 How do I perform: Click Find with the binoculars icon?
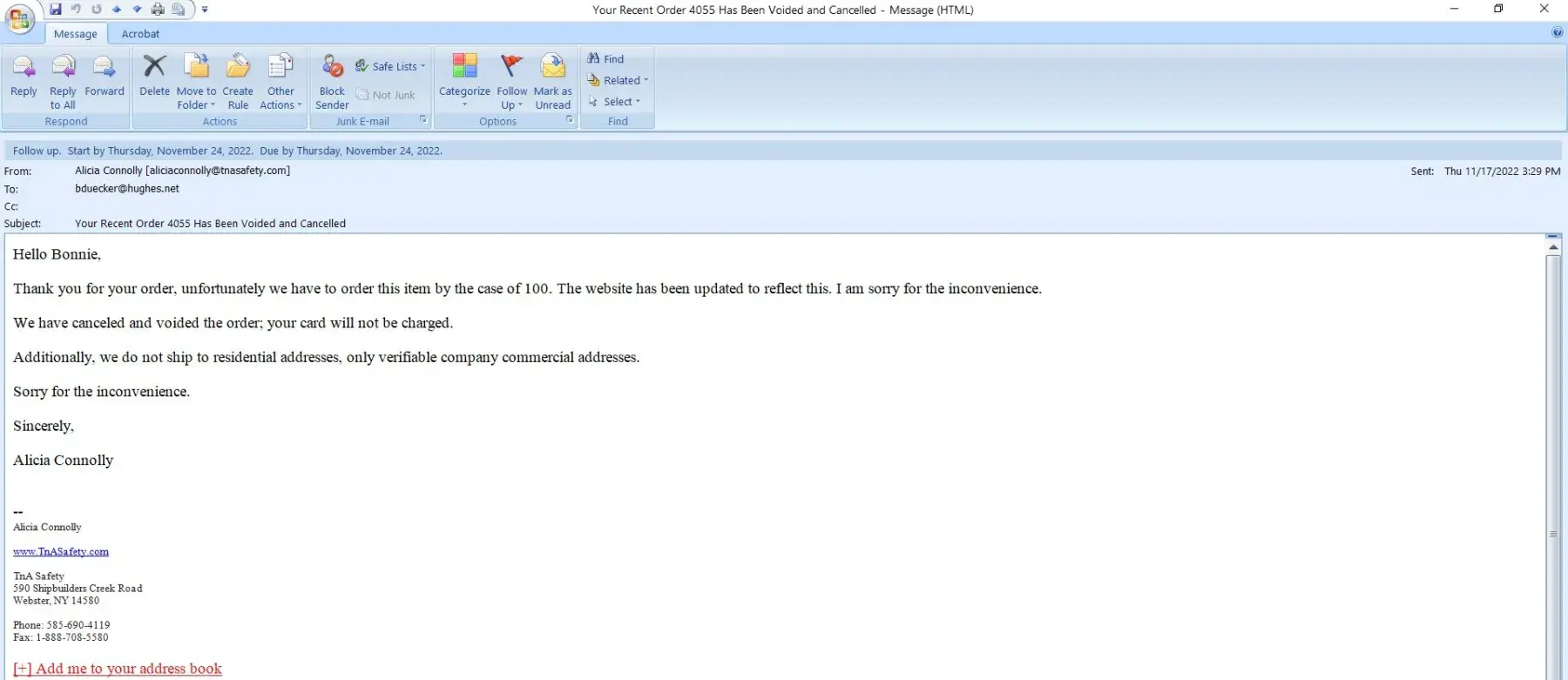[606, 59]
